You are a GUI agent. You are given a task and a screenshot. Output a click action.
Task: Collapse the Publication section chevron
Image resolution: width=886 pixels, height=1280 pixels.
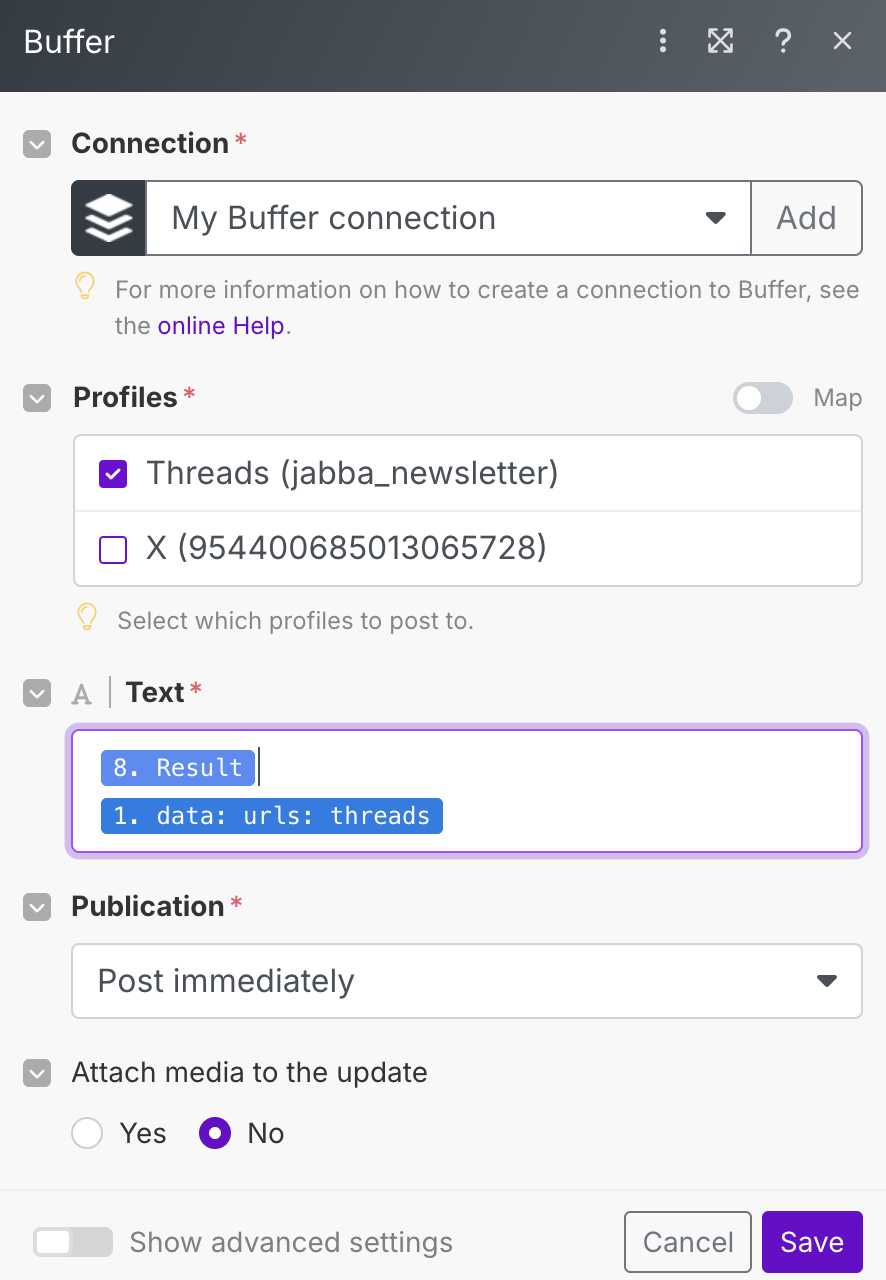tap(37, 908)
